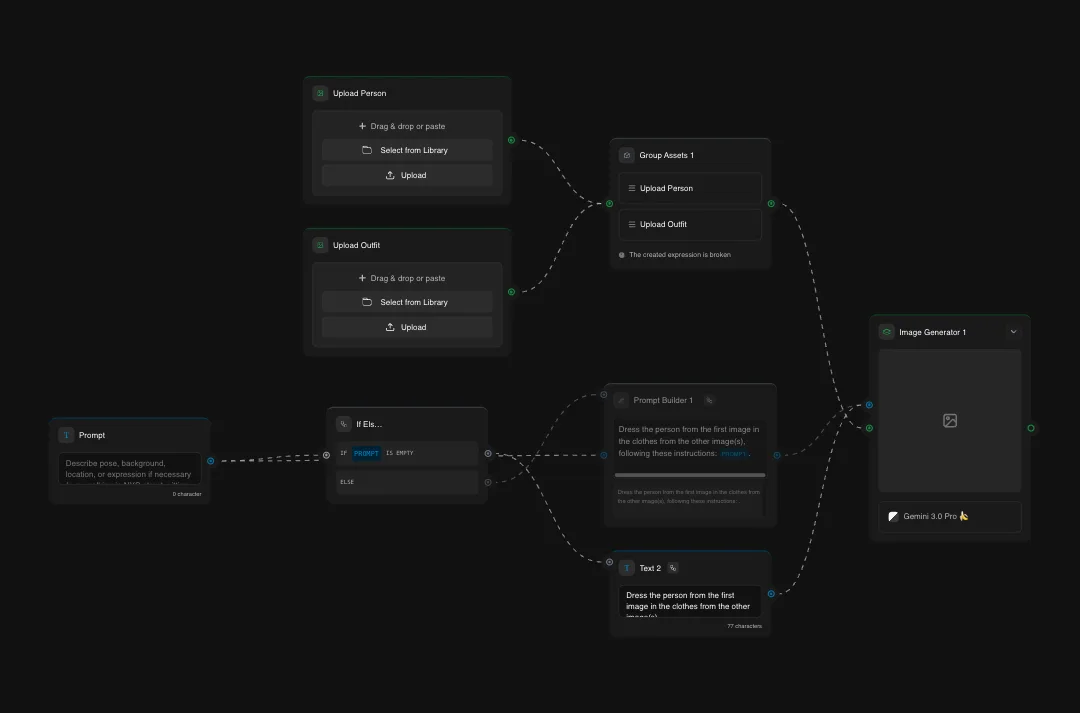
Task: Click the T icon on the Text 2 node
Action: pos(629,567)
